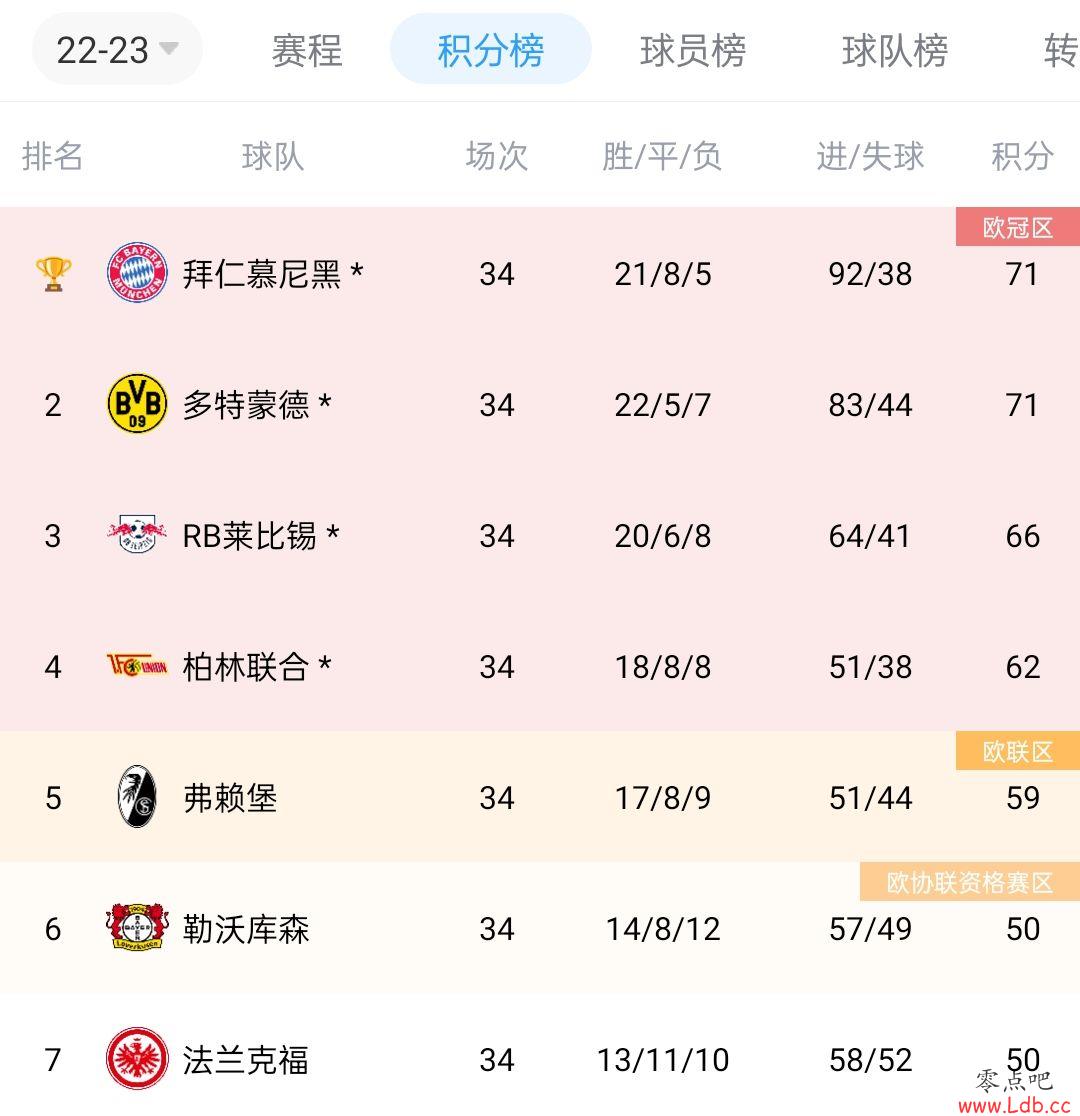Click the Union Berlin club logo

(137, 665)
